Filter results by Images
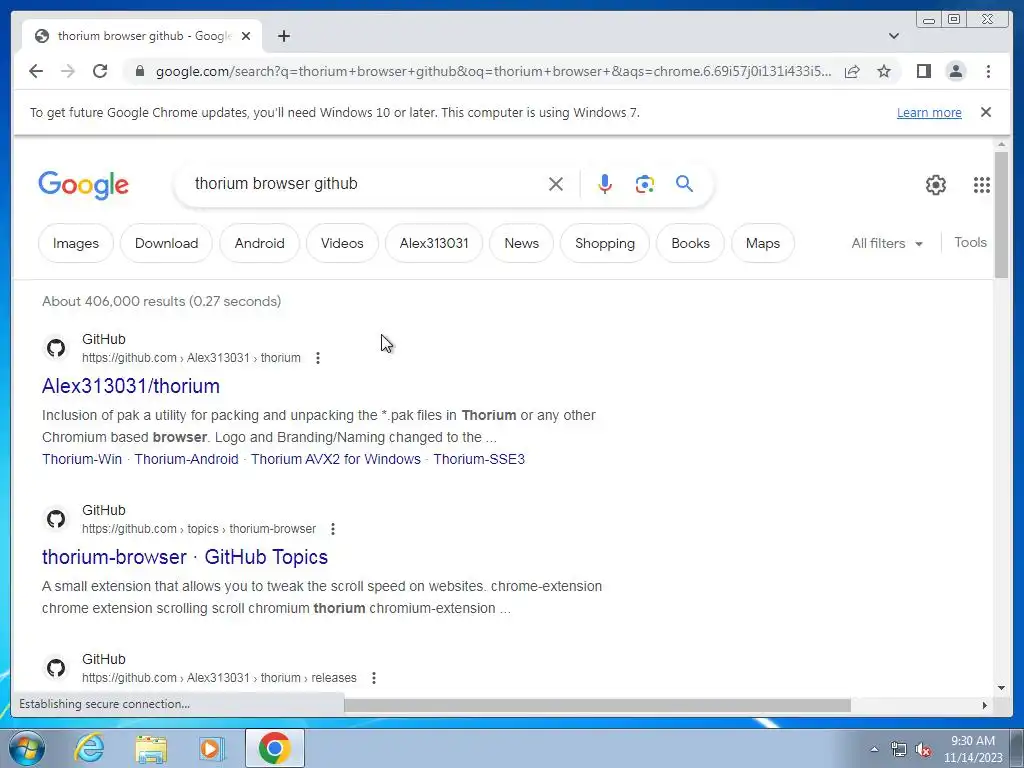1024x768 pixels. click(76, 243)
